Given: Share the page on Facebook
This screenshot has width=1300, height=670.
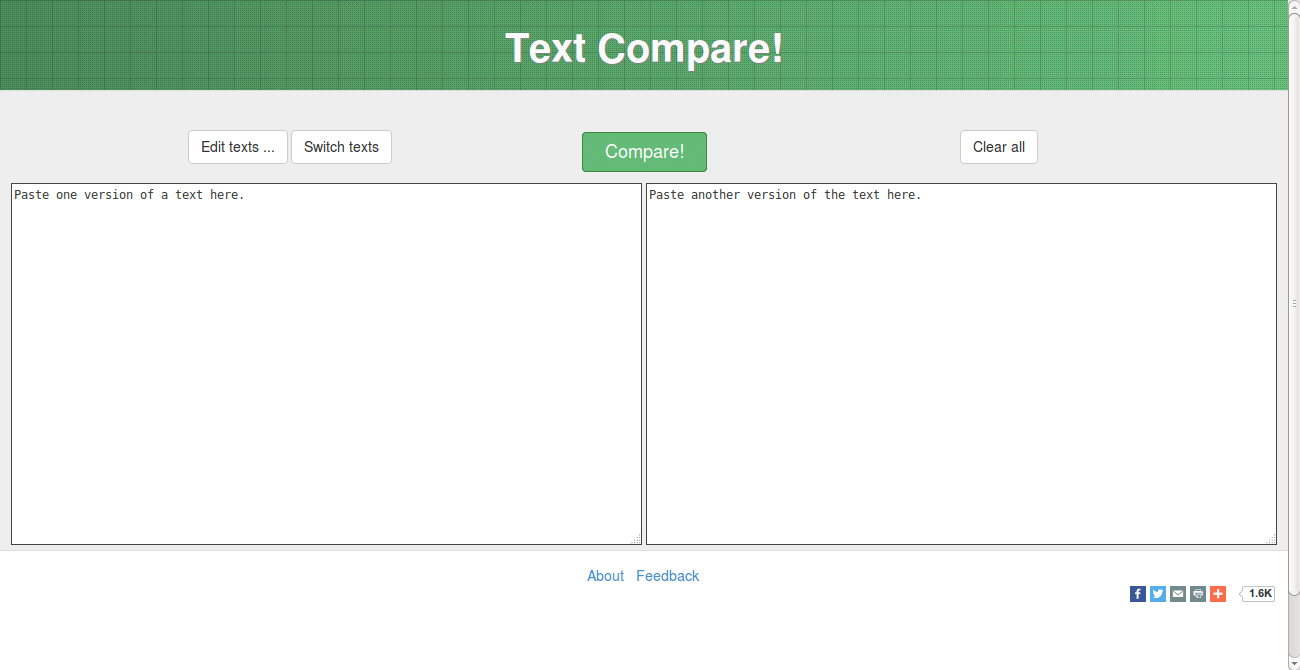Looking at the screenshot, I should pyautogui.click(x=1138, y=594).
